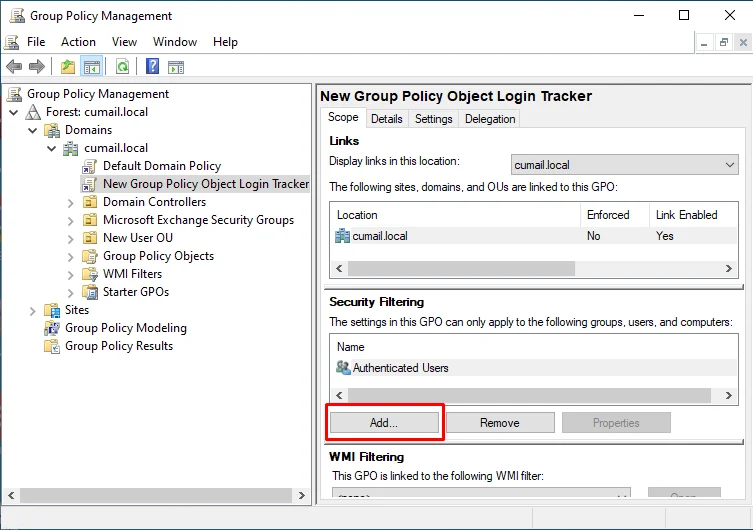
Task: Click the New User OU folder icon
Action: pos(90,238)
